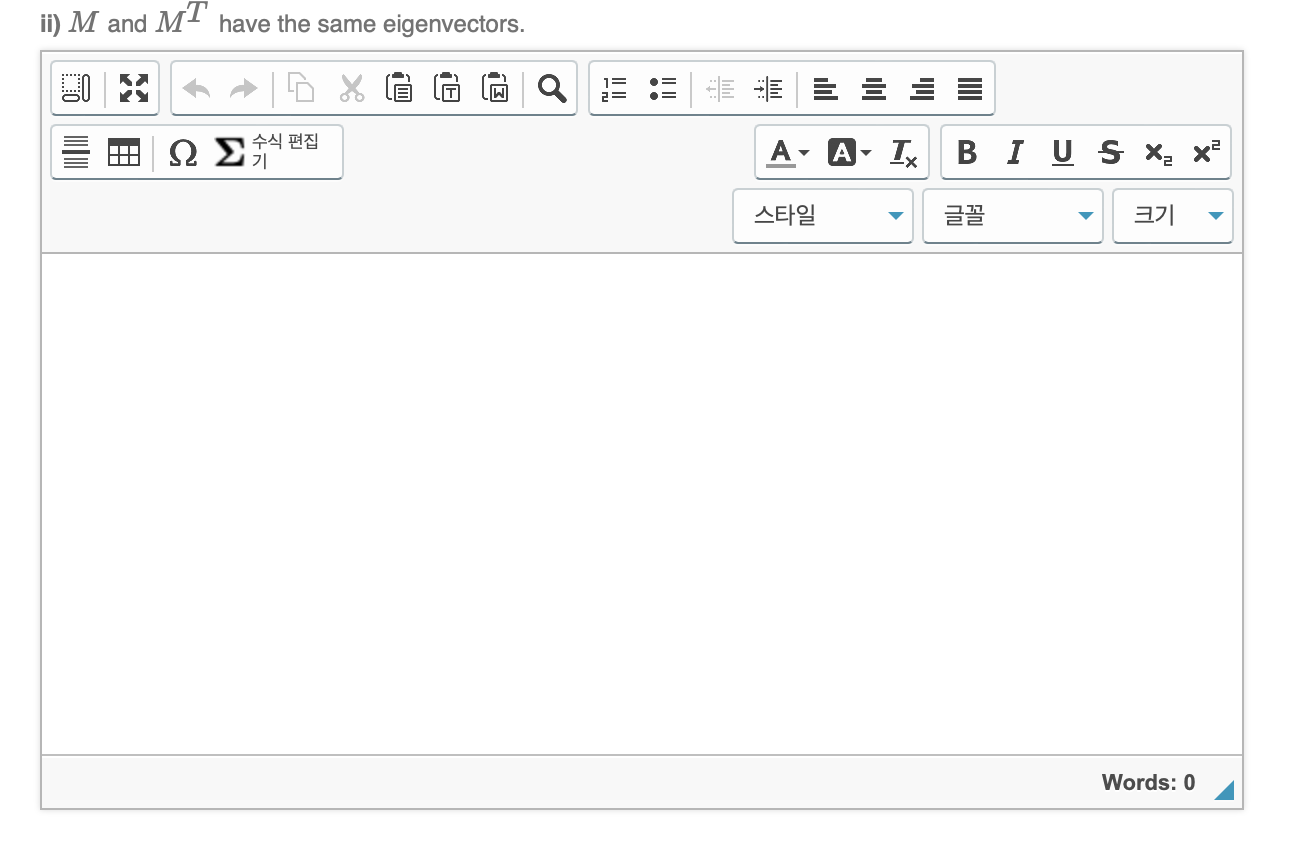Decrease the indent
The image size is (1316, 862).
tap(720, 89)
